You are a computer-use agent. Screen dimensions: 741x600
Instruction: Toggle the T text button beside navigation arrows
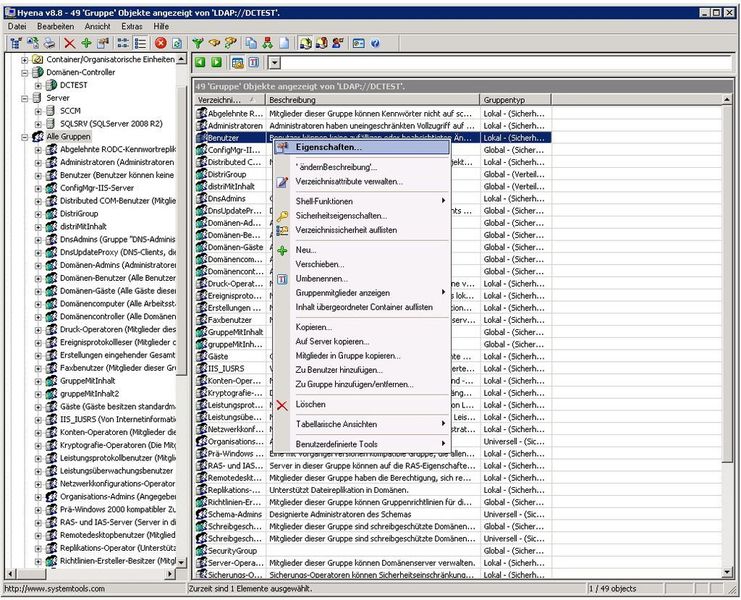click(254, 62)
